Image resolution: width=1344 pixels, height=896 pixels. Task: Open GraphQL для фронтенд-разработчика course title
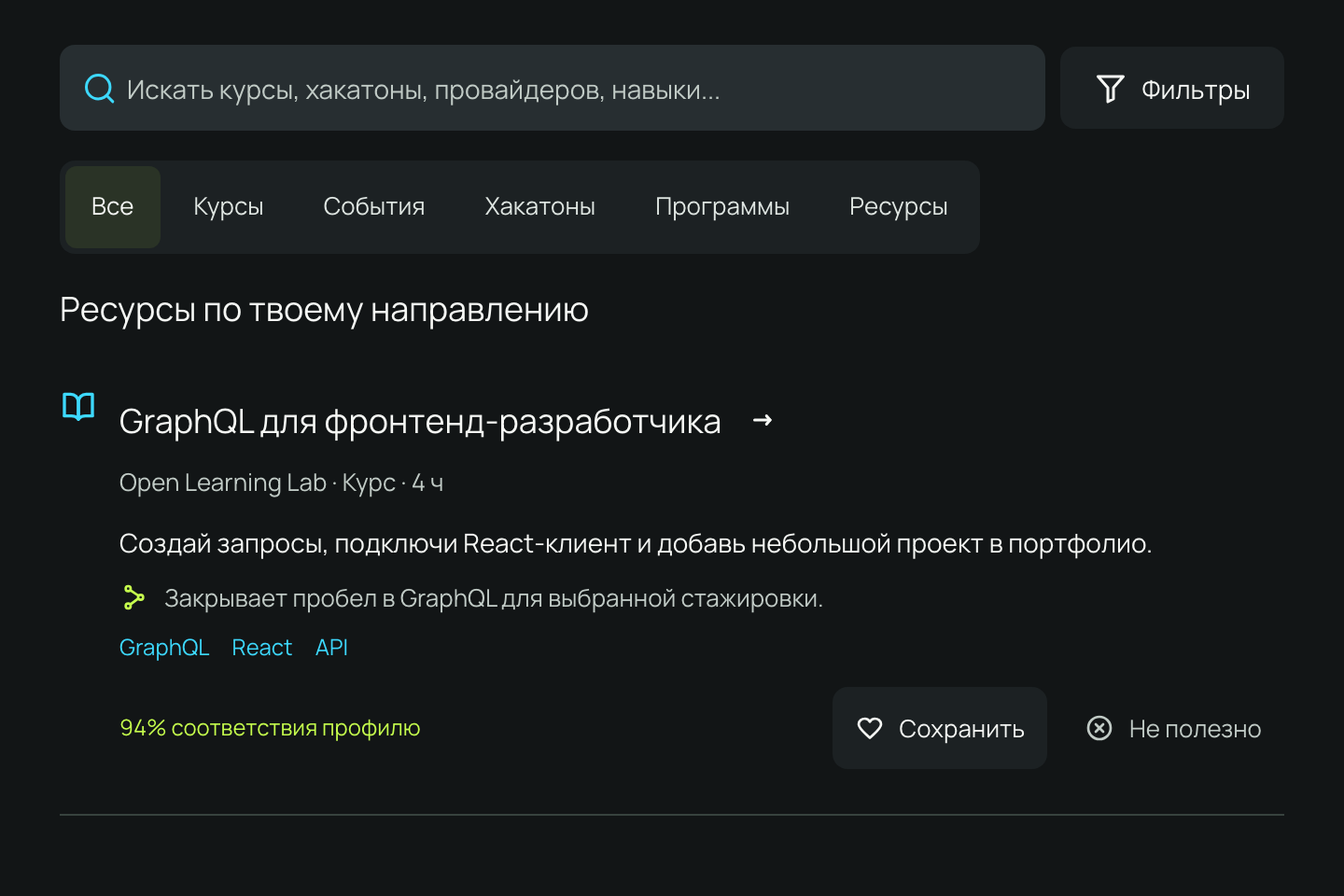pos(420,422)
